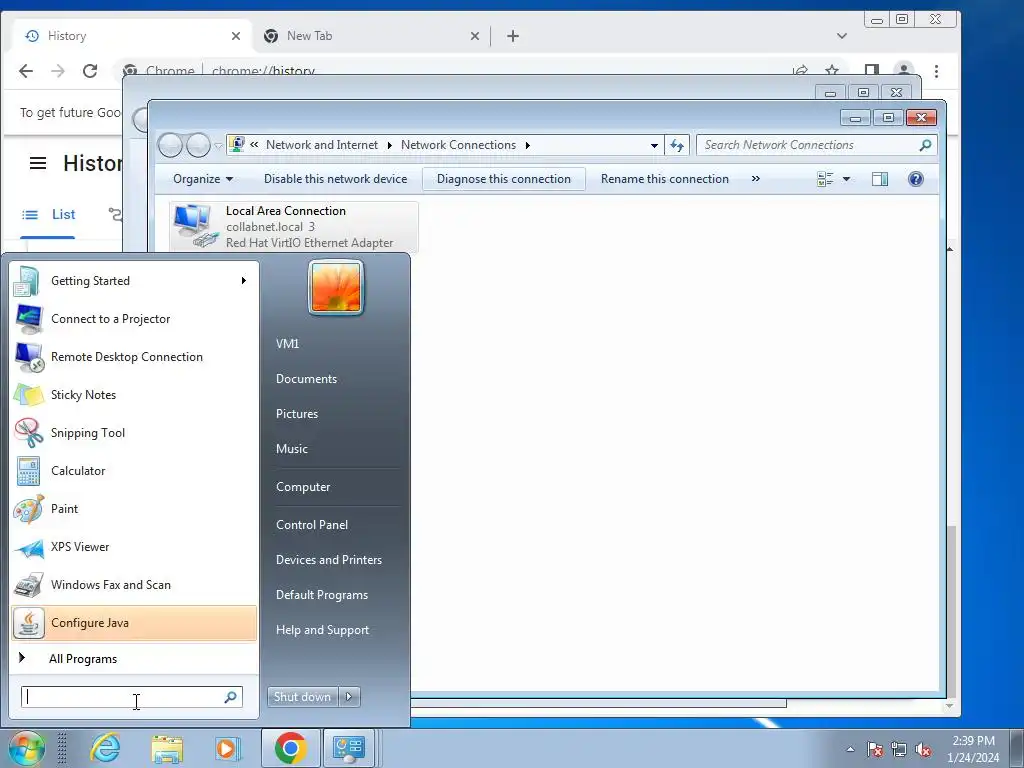The image size is (1024, 768).
Task: Click Rename this connection
Action: 665,179
